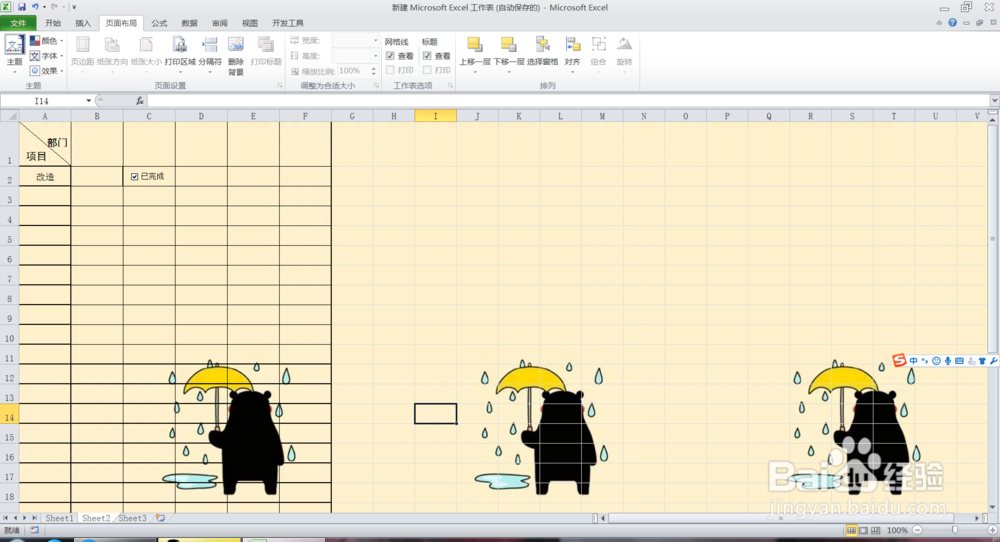
Task: Click the macro record icon in status bar
Action: click(x=34, y=530)
